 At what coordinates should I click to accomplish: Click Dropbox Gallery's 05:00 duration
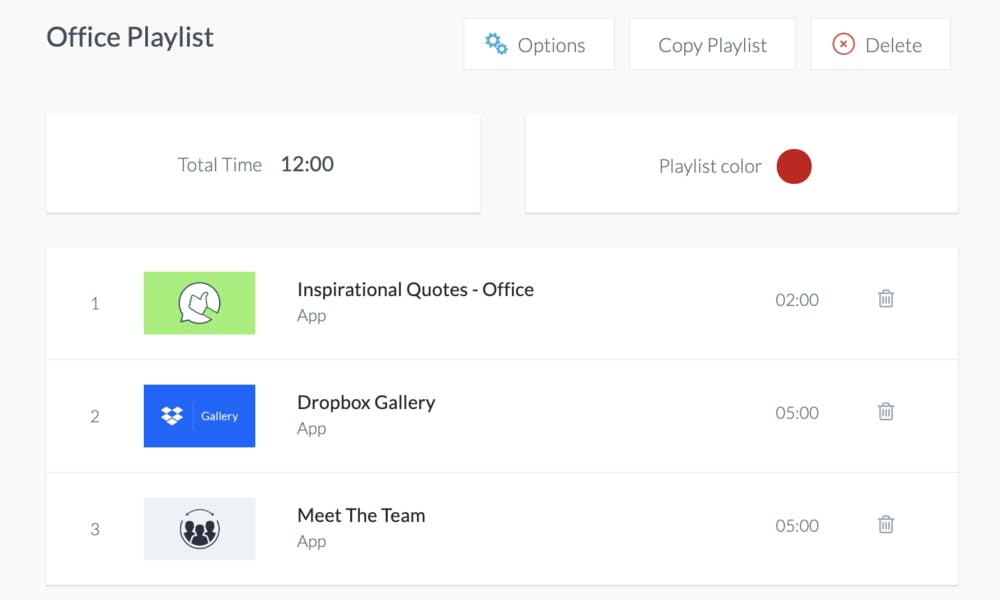click(x=797, y=413)
